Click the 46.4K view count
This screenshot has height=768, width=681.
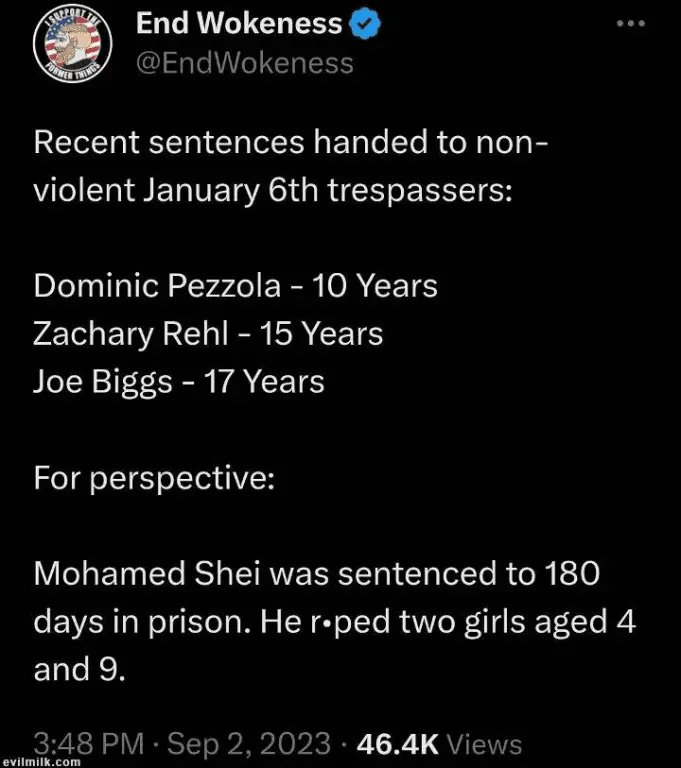point(397,743)
